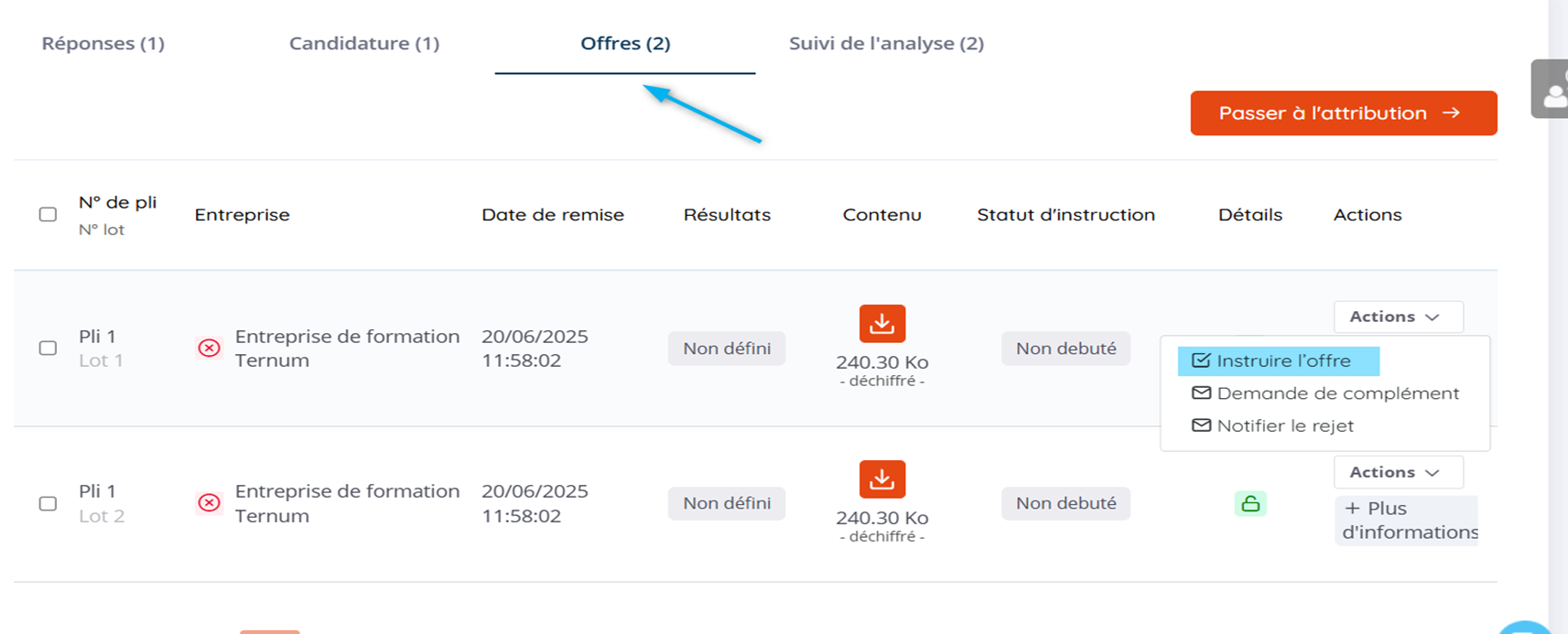Image resolution: width=1568 pixels, height=634 pixels.
Task: Go to the Réponses (1) tab
Action: pos(103,43)
